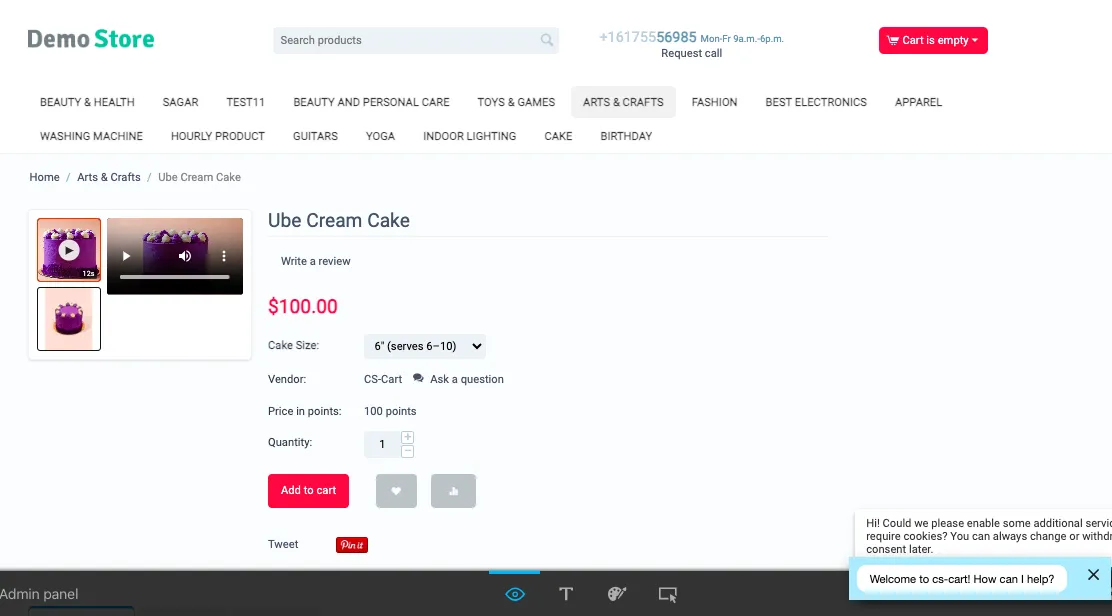Add product to wishlist heart button

click(396, 491)
